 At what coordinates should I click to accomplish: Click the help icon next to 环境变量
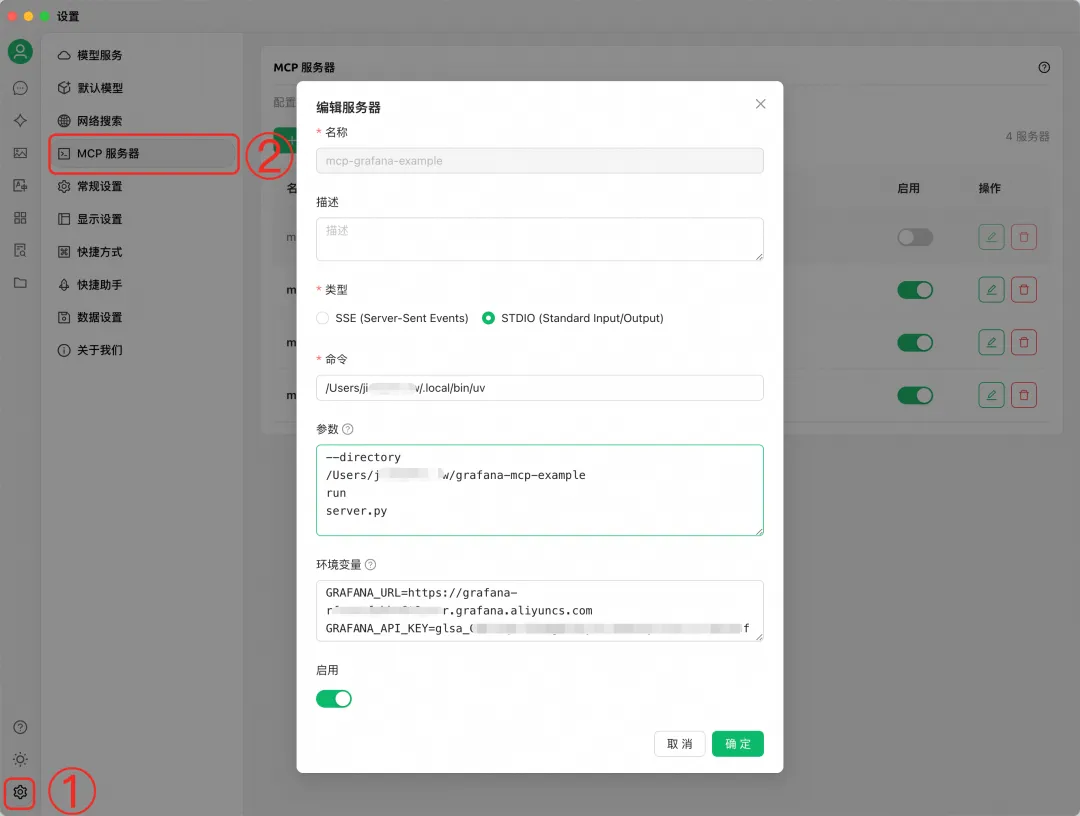(x=371, y=565)
